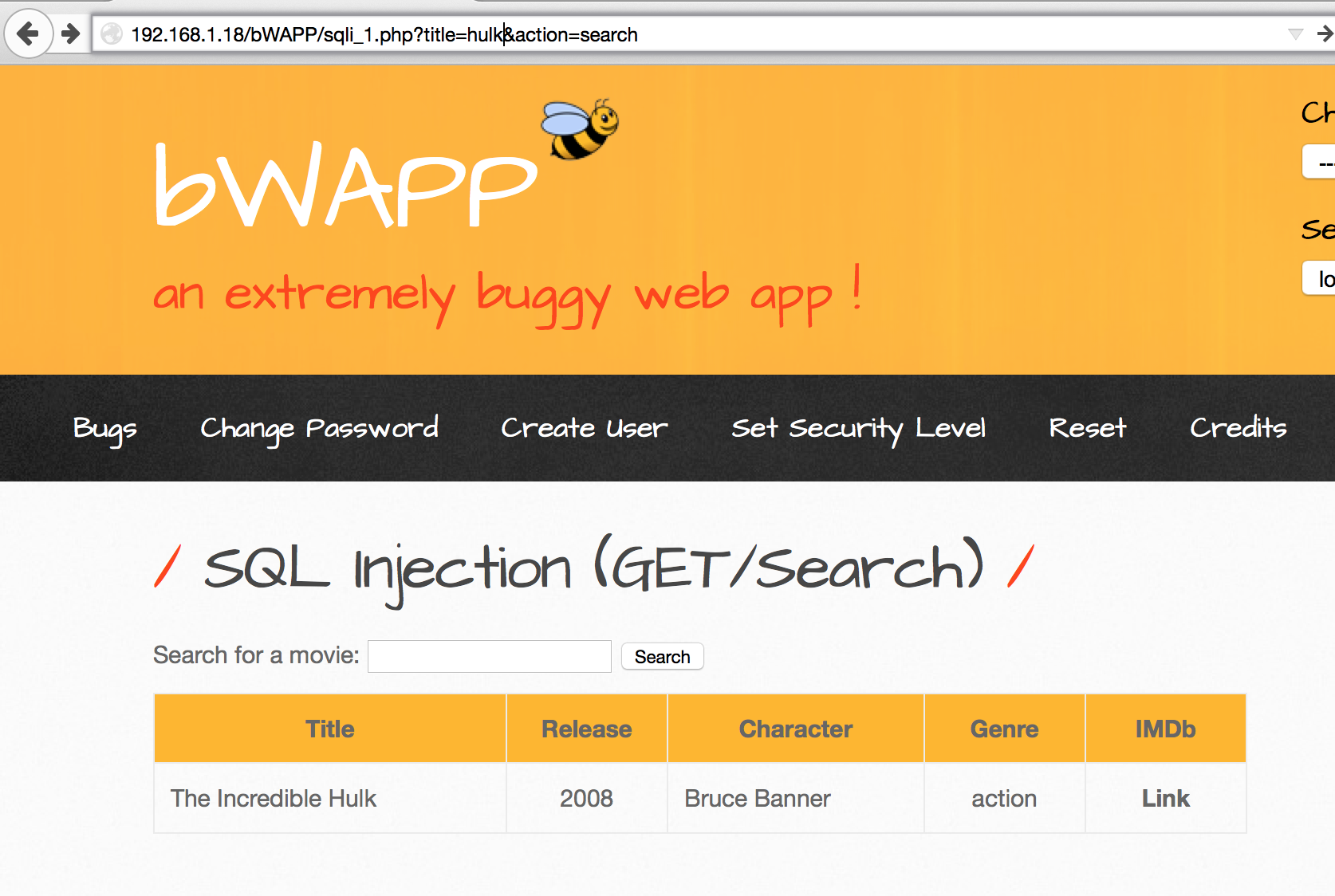The height and width of the screenshot is (896, 1335).
Task: Click 'an extremely buggy web app !' tagline
Action: pyautogui.click(x=508, y=296)
